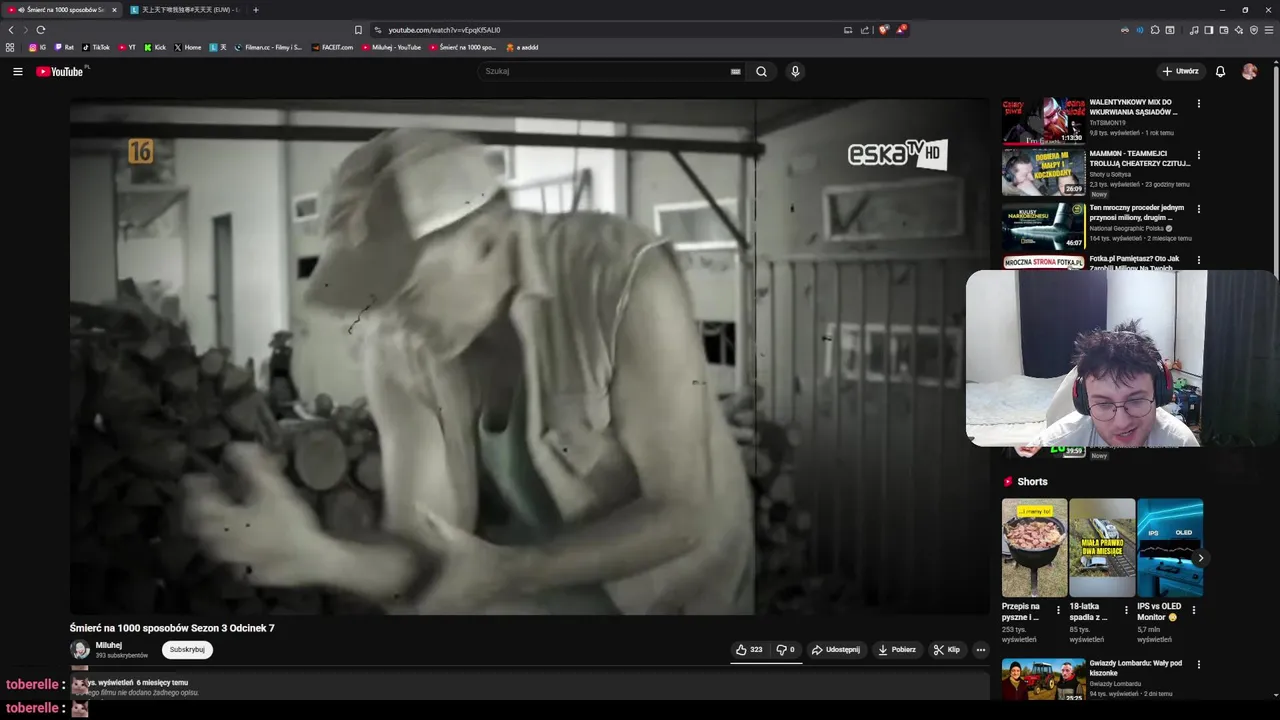1280x720 pixels.
Task: Open the Gwiazdy Lombardu video title
Action: 1136,667
